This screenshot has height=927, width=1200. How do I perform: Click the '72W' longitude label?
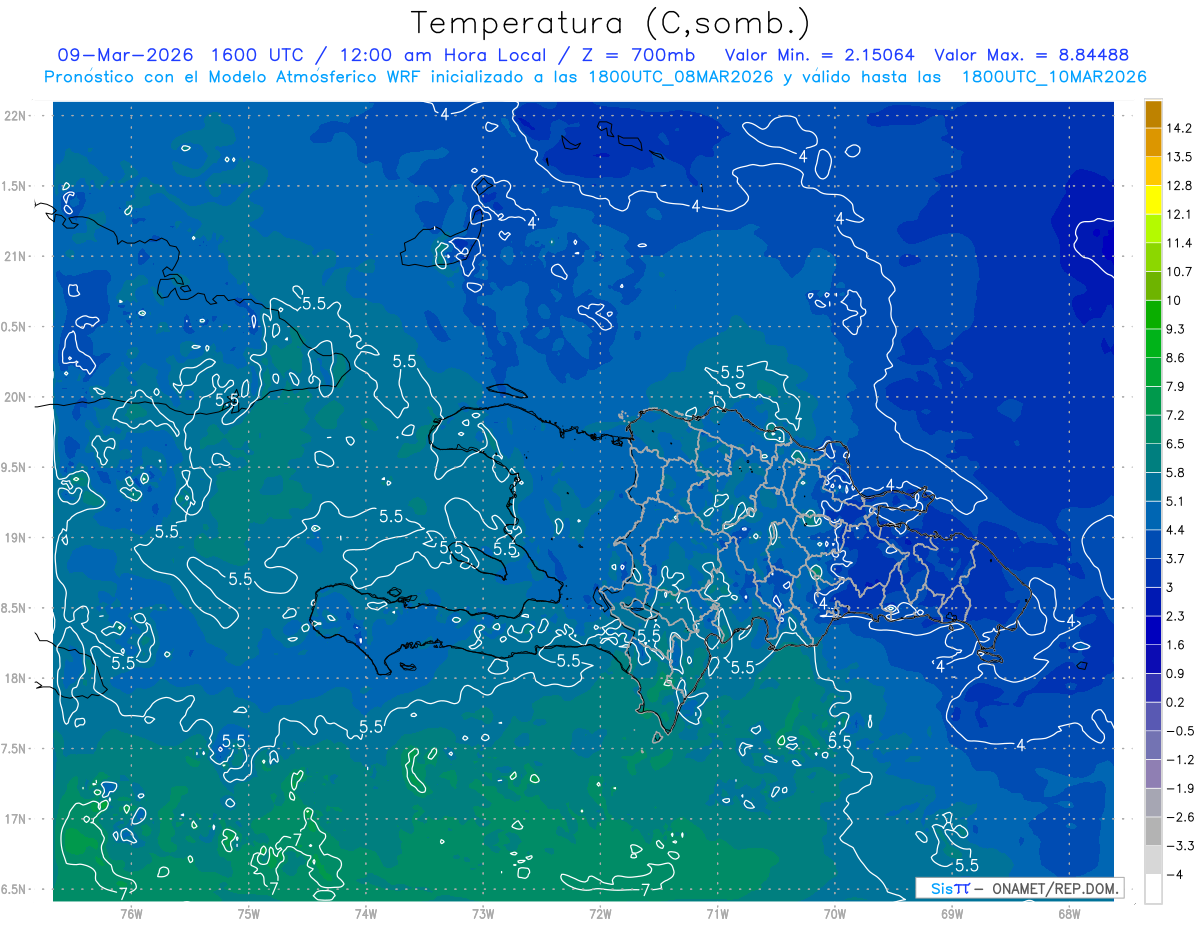[600, 914]
